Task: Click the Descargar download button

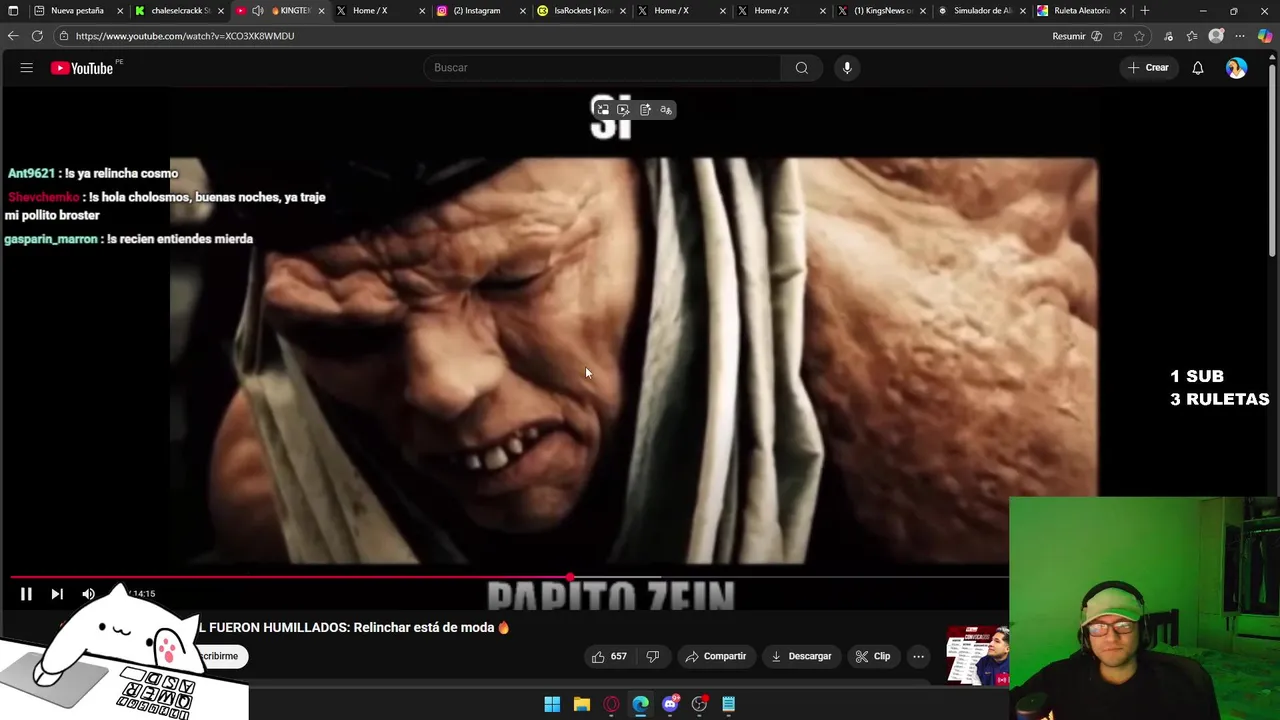Action: pos(802,656)
